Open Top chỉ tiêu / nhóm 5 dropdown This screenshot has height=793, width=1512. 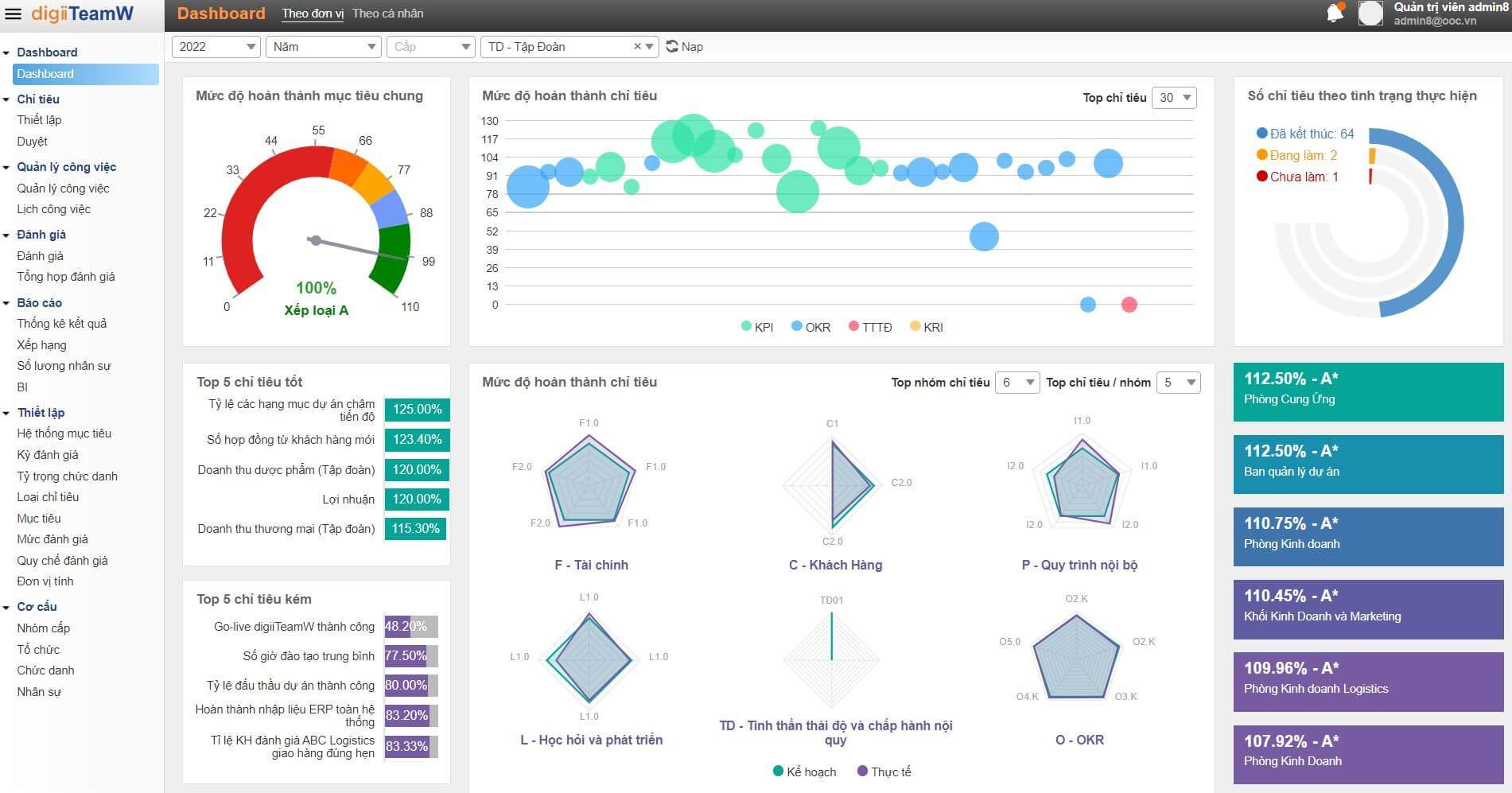pos(1178,383)
